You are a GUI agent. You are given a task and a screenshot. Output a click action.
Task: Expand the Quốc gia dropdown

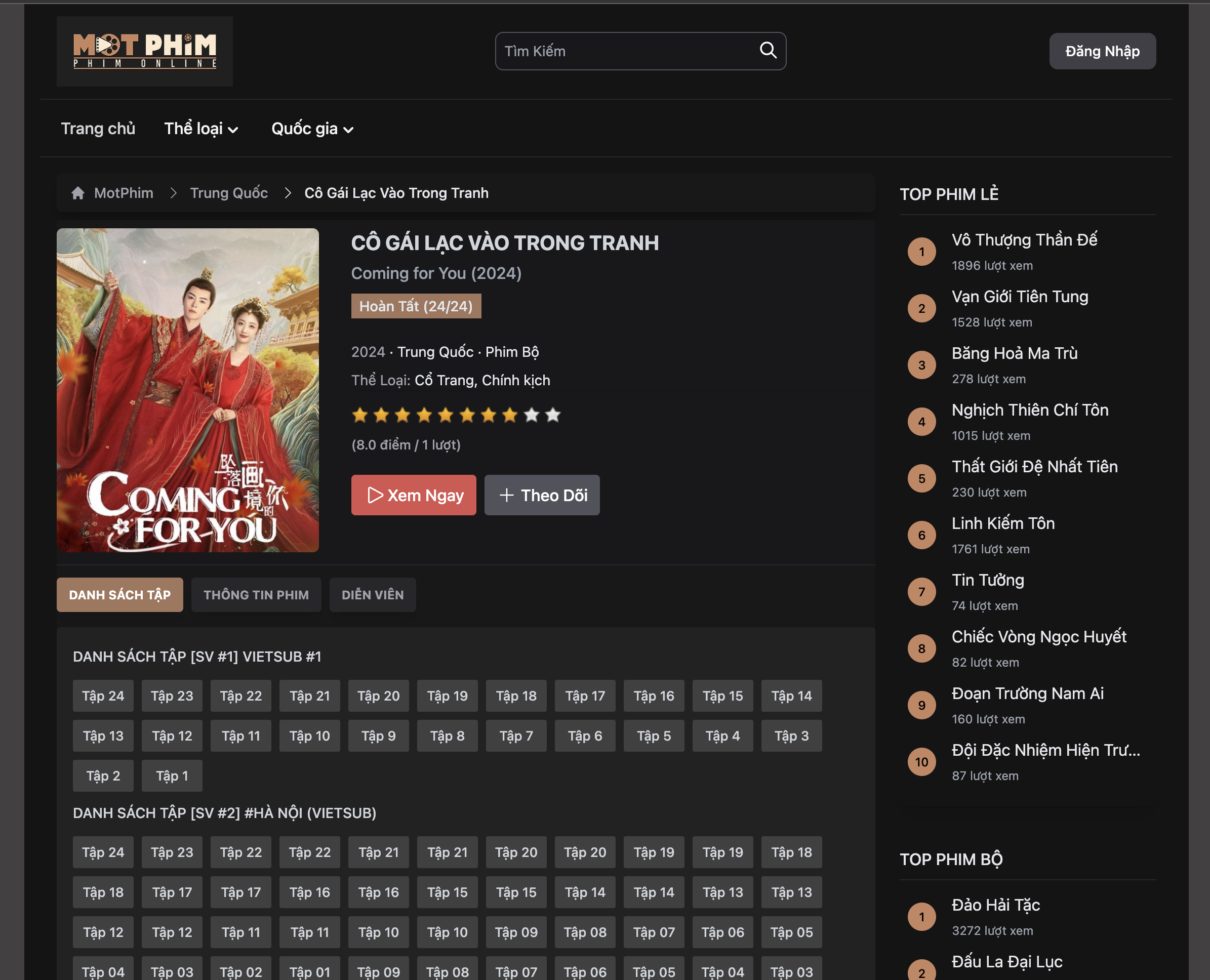pyautogui.click(x=312, y=129)
